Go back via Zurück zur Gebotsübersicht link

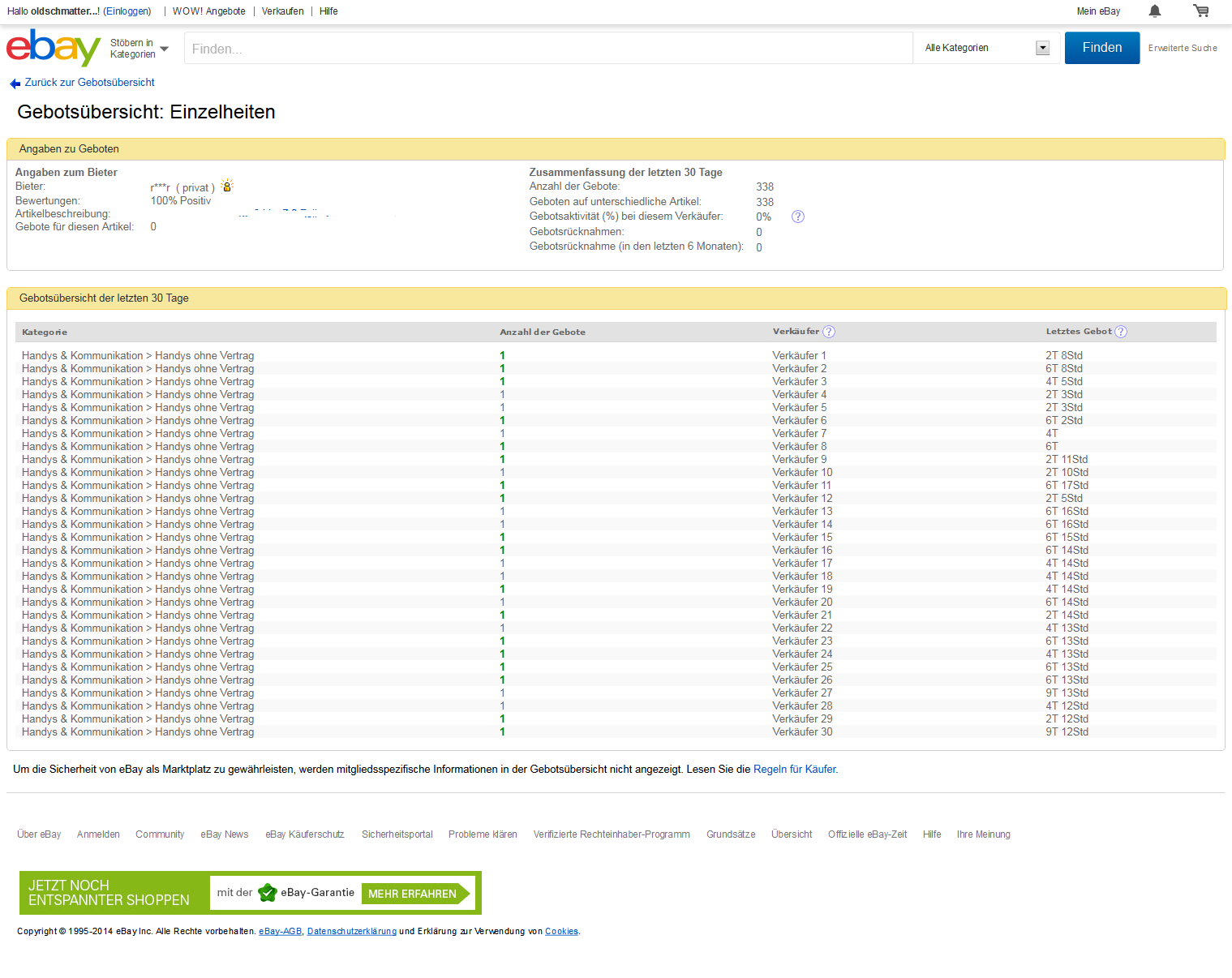(x=89, y=83)
